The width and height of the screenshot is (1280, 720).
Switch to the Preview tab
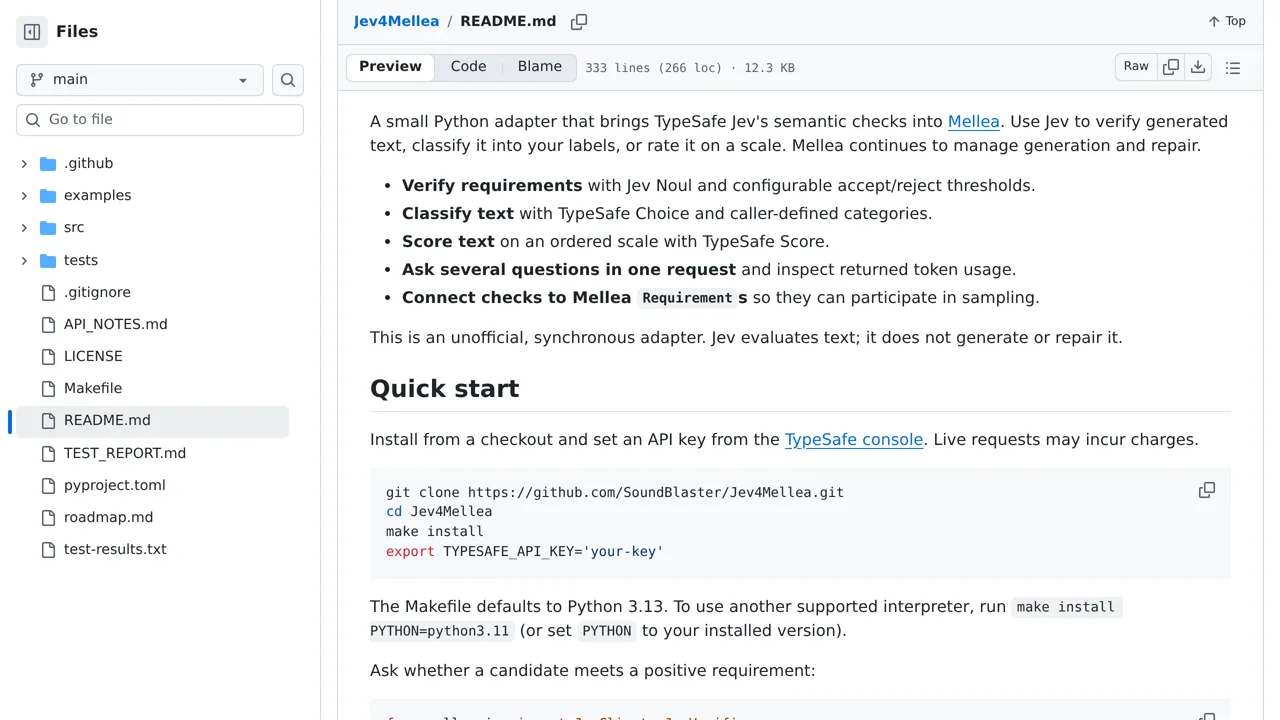click(x=390, y=67)
